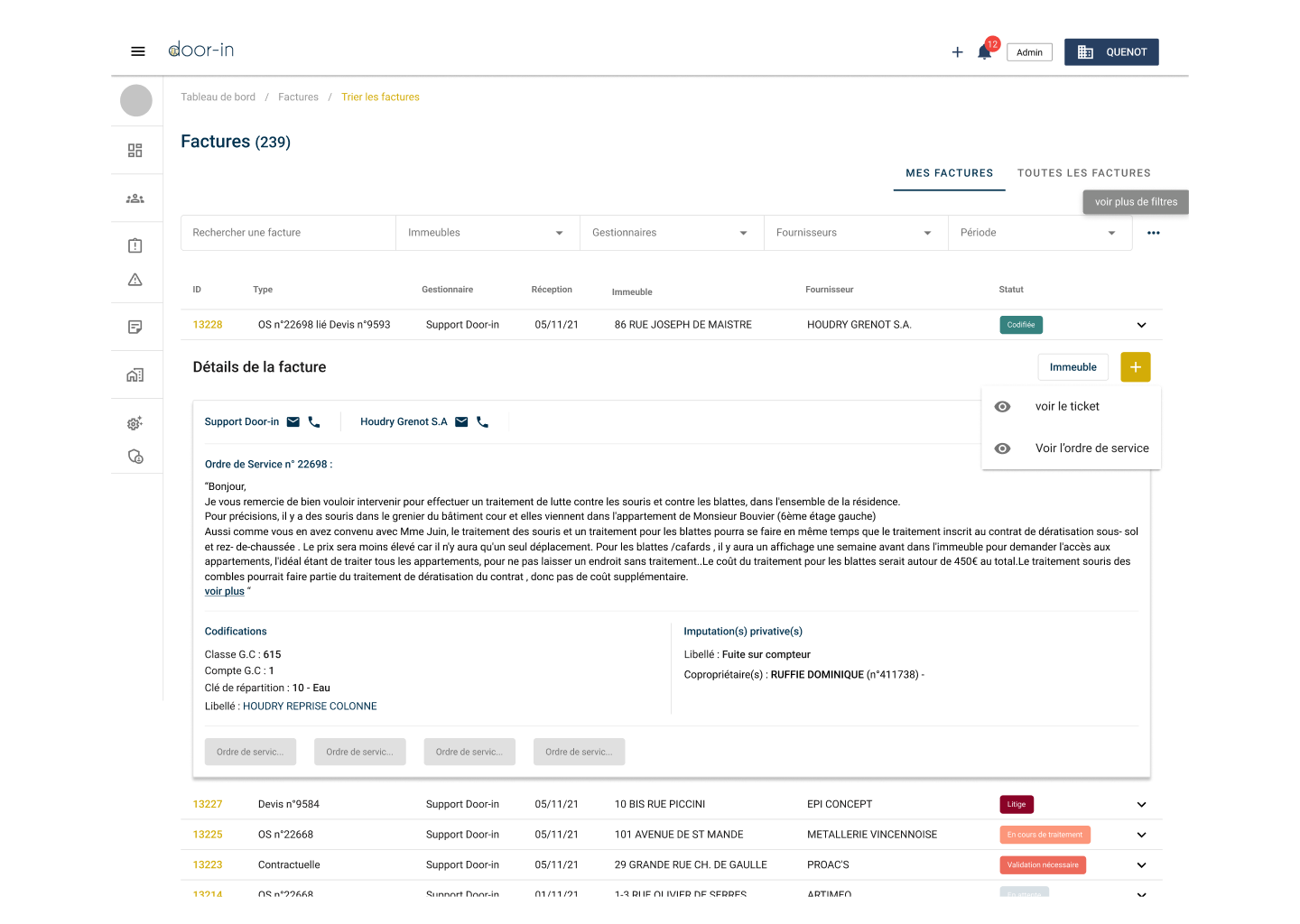Click the notes document icon in sidebar
This screenshot has height=924, width=1300.
(136, 326)
